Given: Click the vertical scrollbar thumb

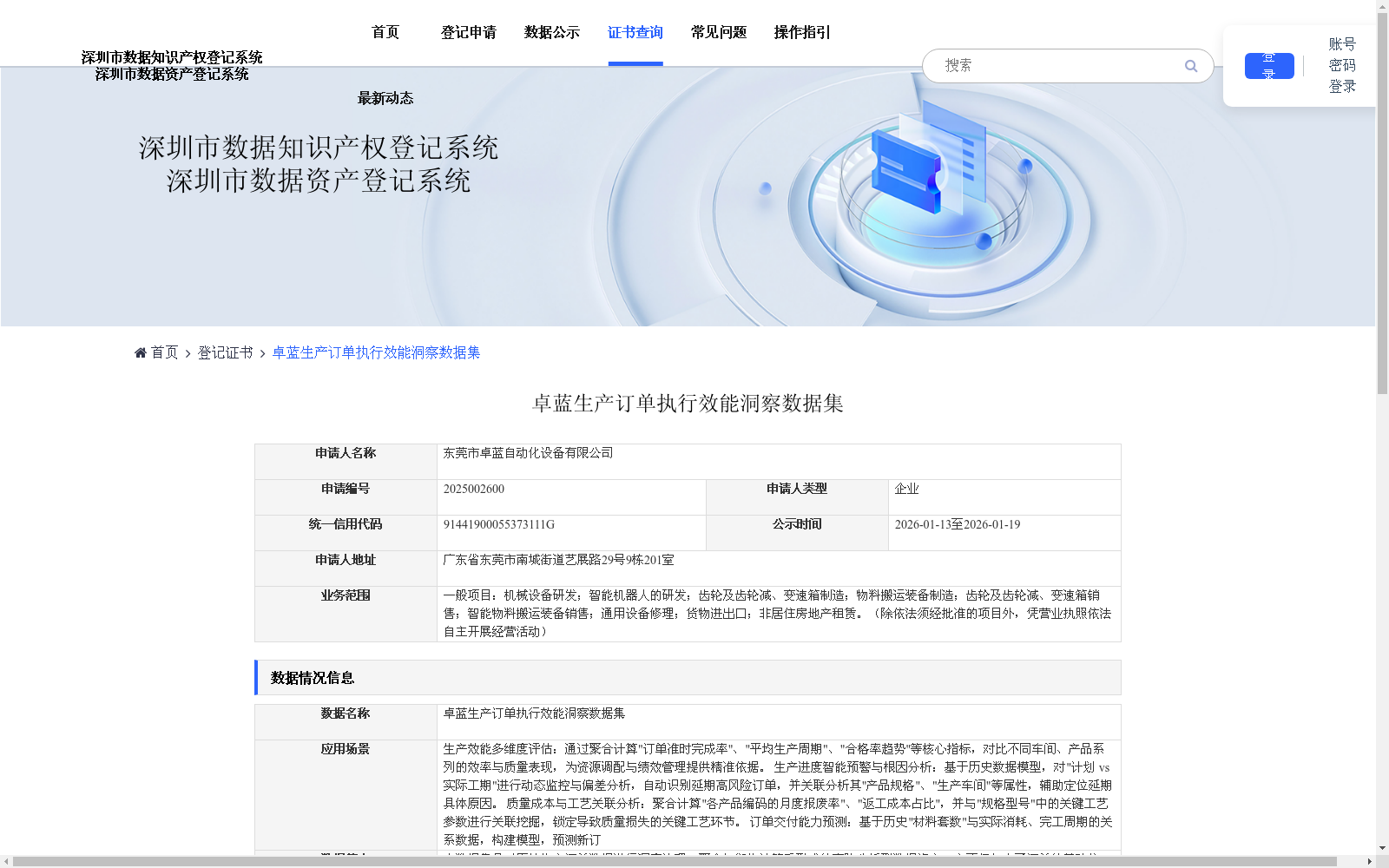Looking at the screenshot, I should pos(1382,204).
